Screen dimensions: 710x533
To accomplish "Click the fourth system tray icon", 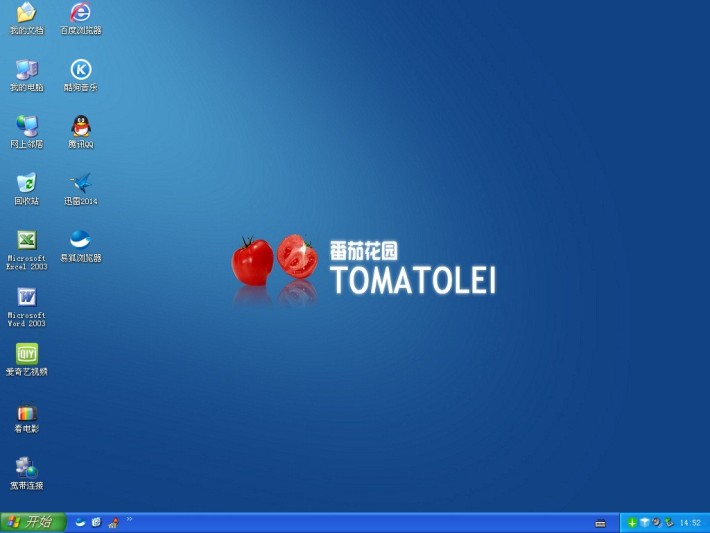I will tap(669, 523).
